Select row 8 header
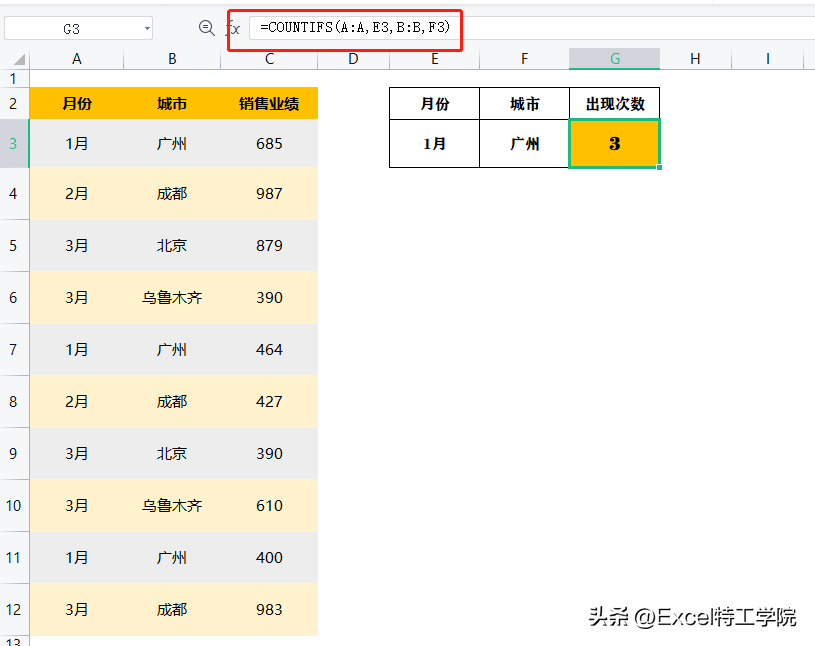 [x=14, y=401]
